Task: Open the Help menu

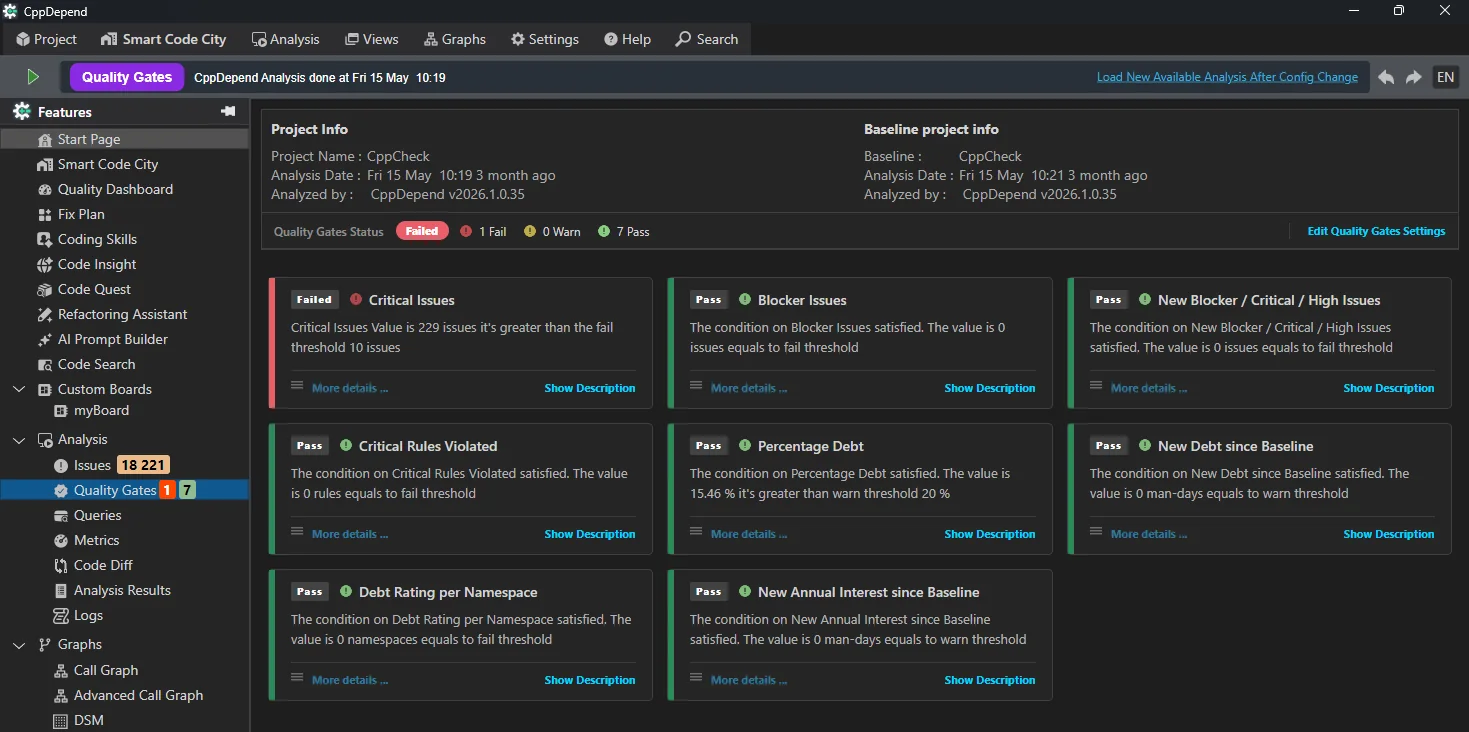Action: [627, 39]
